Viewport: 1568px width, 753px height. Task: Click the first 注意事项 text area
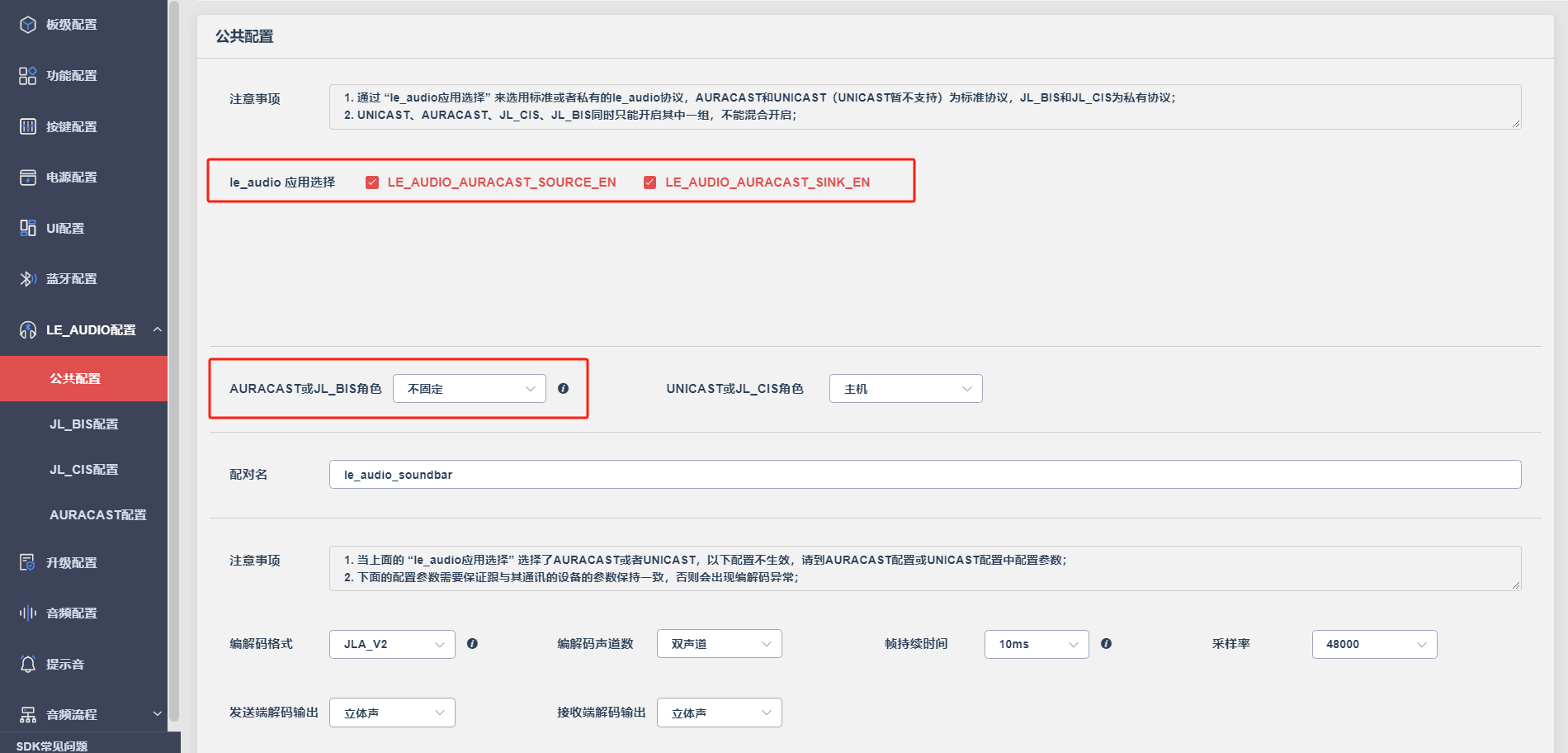pyautogui.click(x=925, y=107)
